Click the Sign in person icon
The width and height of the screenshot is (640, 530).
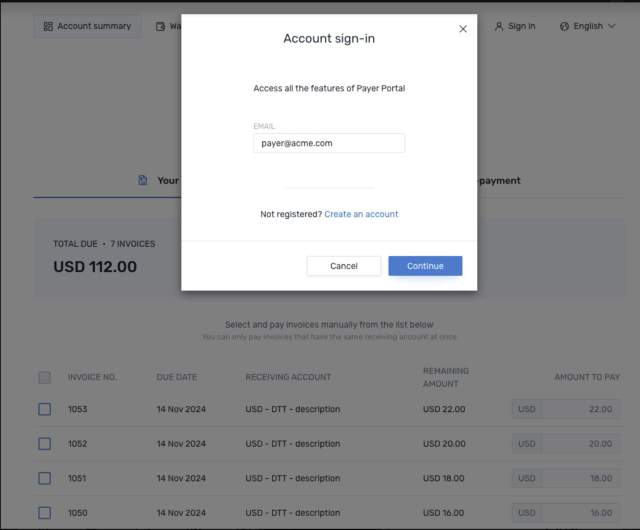[498, 26]
